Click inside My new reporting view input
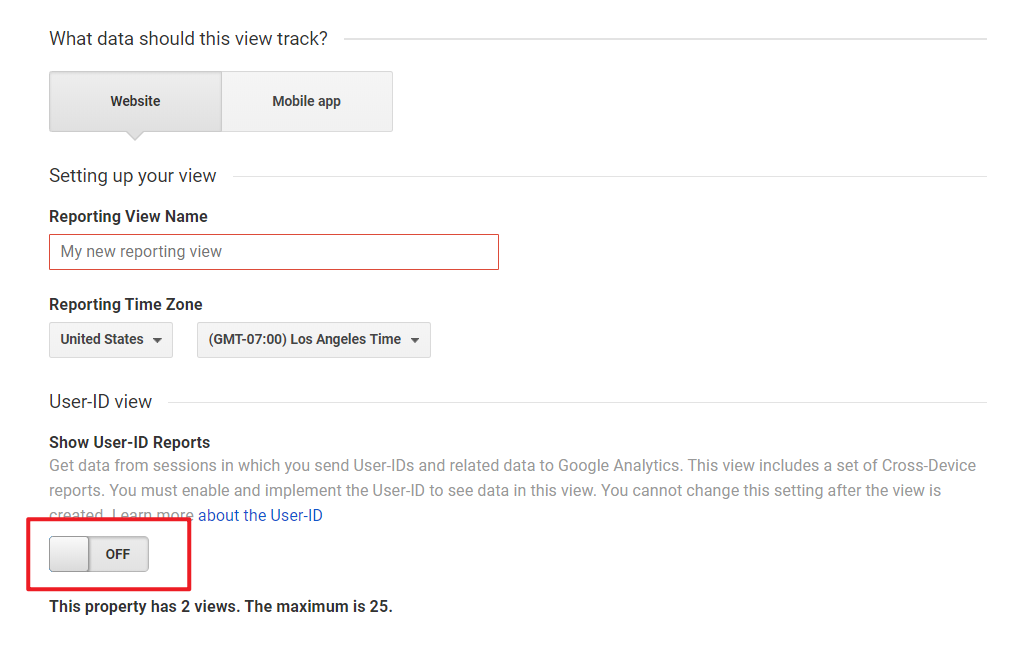Screen dimensions: 1027x661 coord(273,251)
